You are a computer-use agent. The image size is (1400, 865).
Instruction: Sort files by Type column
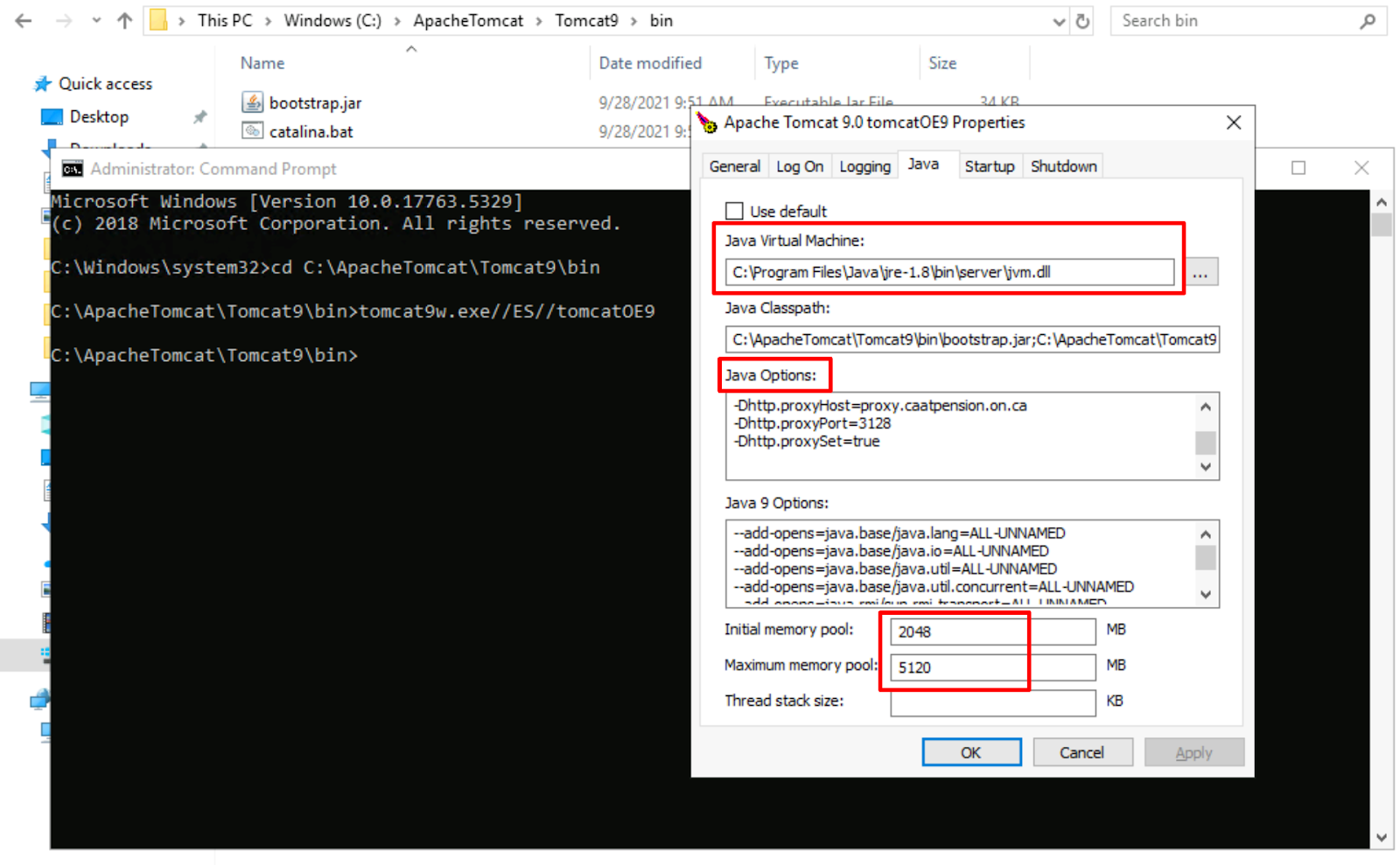tap(780, 63)
